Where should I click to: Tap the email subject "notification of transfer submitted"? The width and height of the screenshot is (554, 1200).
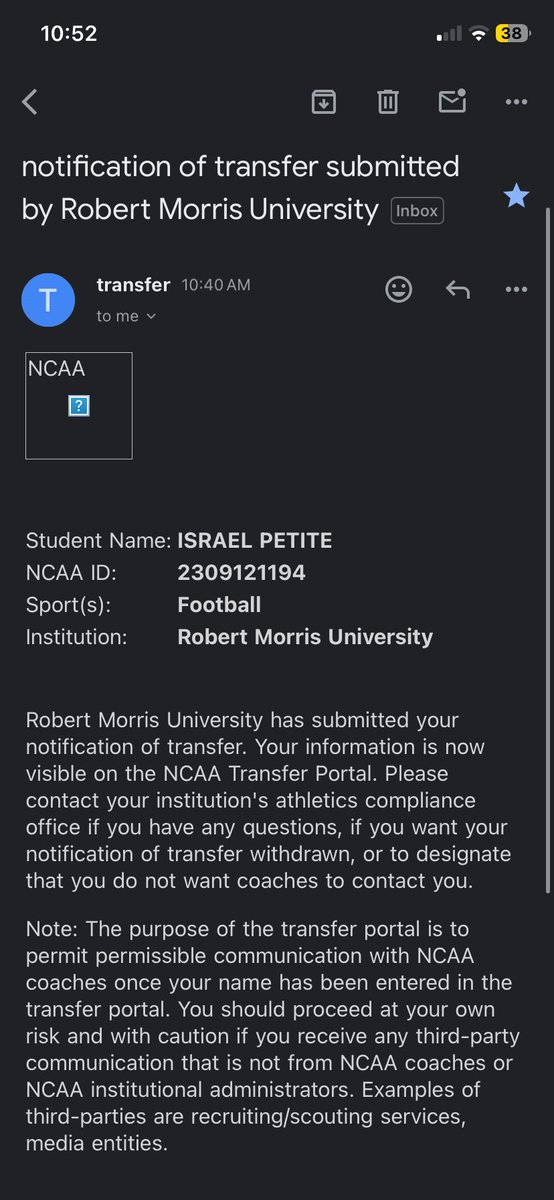(240, 166)
